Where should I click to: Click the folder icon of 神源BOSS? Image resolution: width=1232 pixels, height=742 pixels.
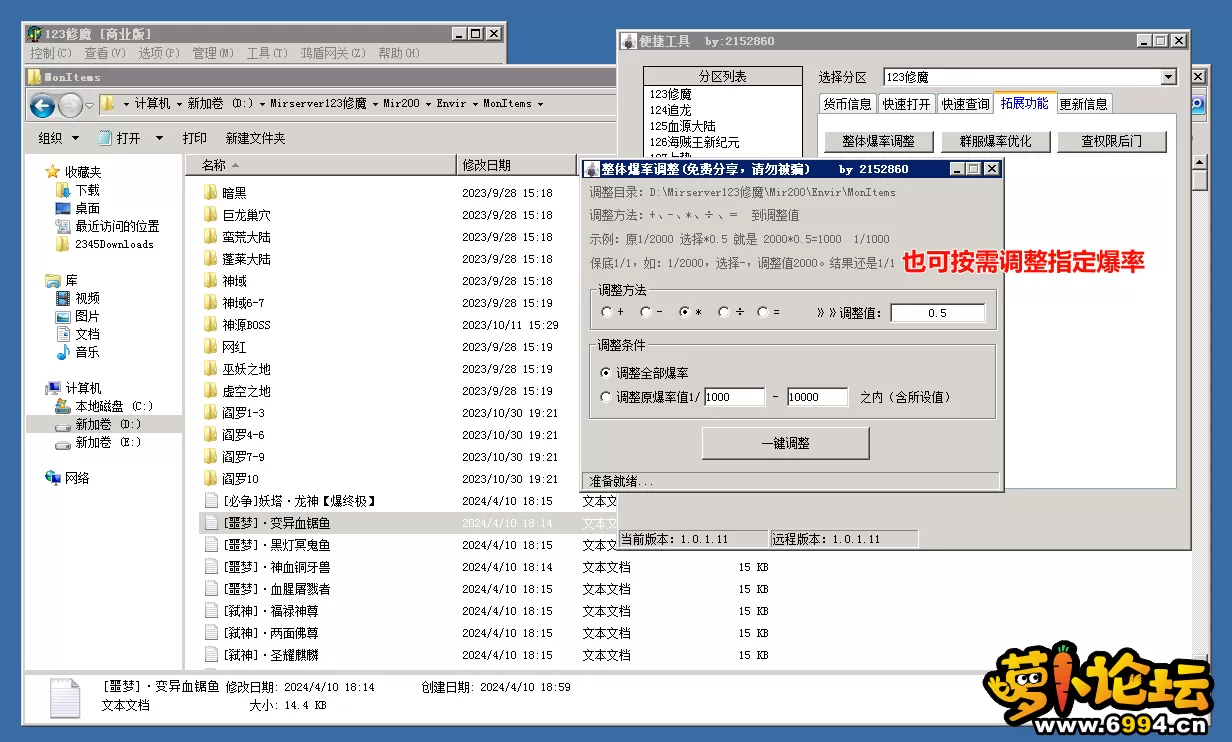210,325
